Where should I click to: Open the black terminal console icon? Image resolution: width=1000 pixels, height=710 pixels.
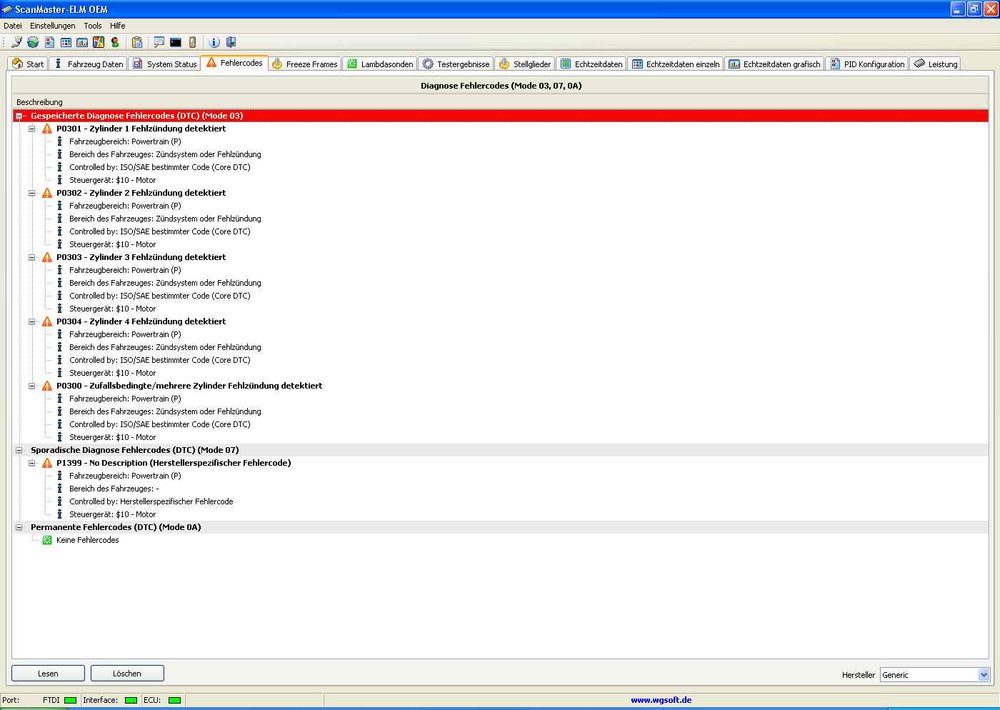(x=176, y=43)
